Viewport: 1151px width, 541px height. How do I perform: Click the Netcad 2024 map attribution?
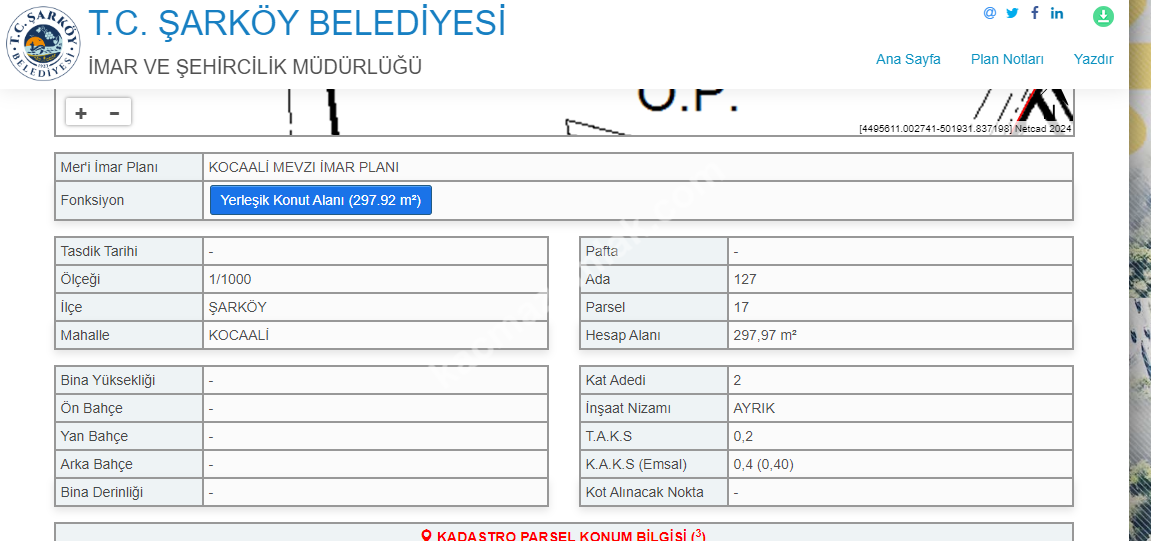pyautogui.click(x=1044, y=128)
